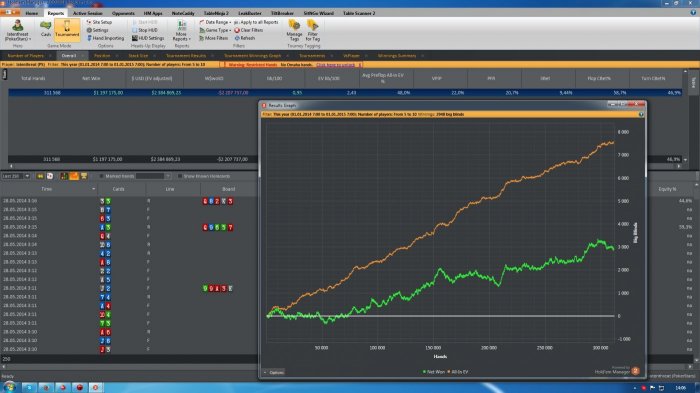The height and width of the screenshot is (393, 700).
Task: Open the Active Session ribbon tab
Action: click(88, 13)
